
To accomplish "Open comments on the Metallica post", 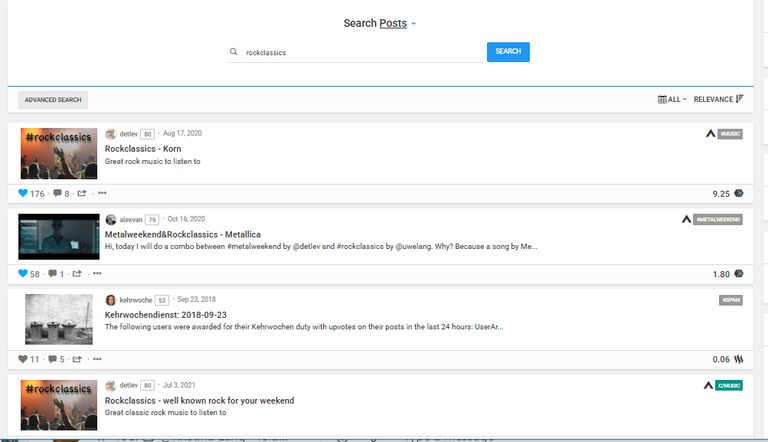I will coord(52,273).
